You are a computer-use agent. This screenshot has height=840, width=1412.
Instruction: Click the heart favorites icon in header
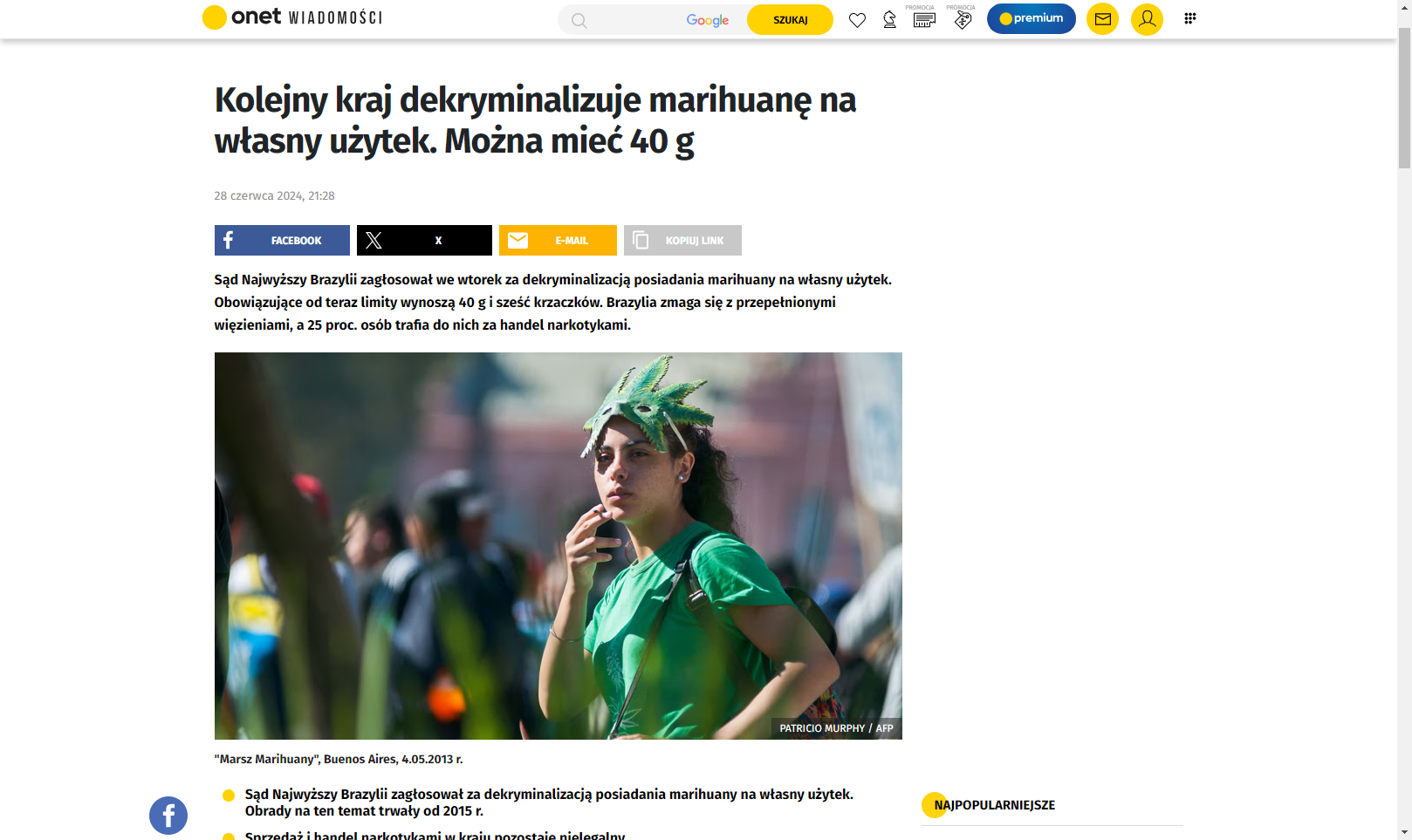(857, 20)
